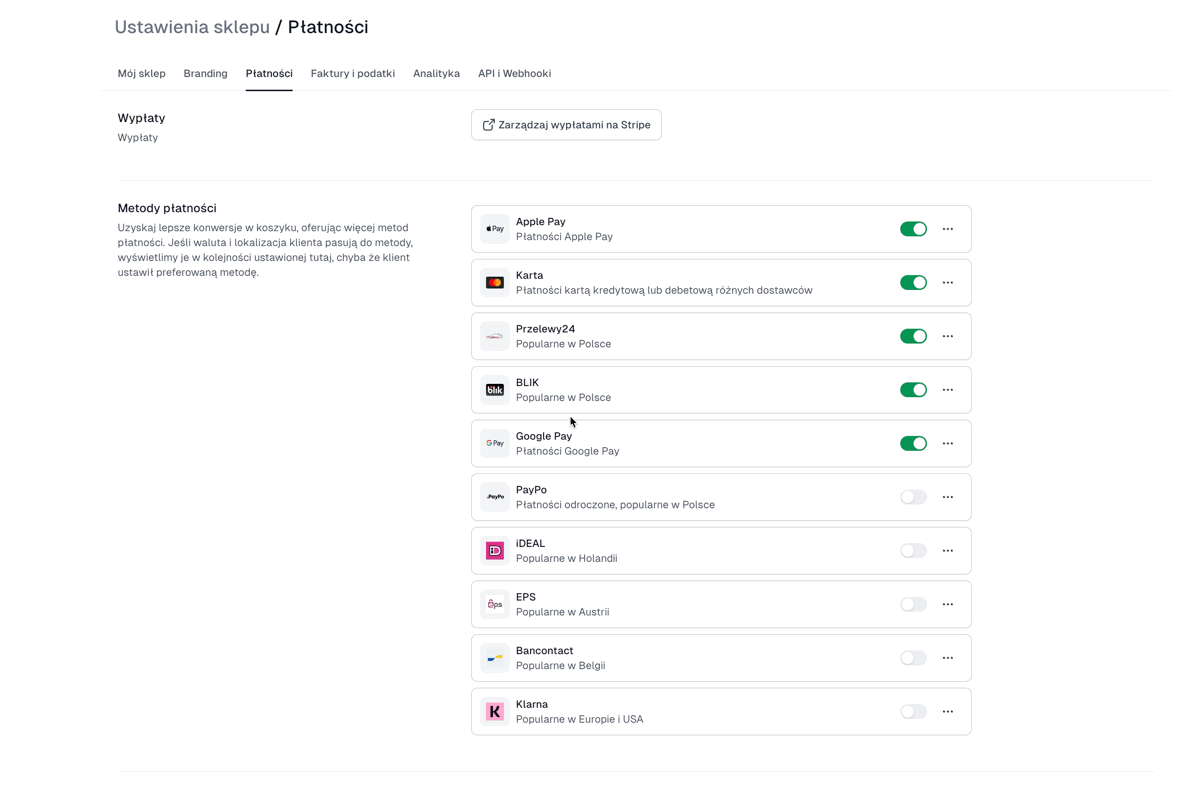This screenshot has width=1200, height=796.
Task: Click the Bancontact logo icon
Action: (x=495, y=658)
